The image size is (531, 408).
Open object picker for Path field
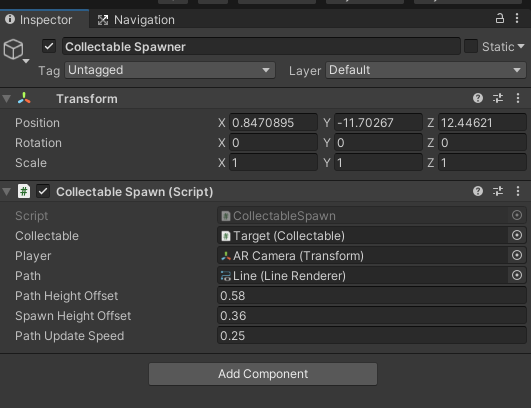pyautogui.click(x=517, y=275)
